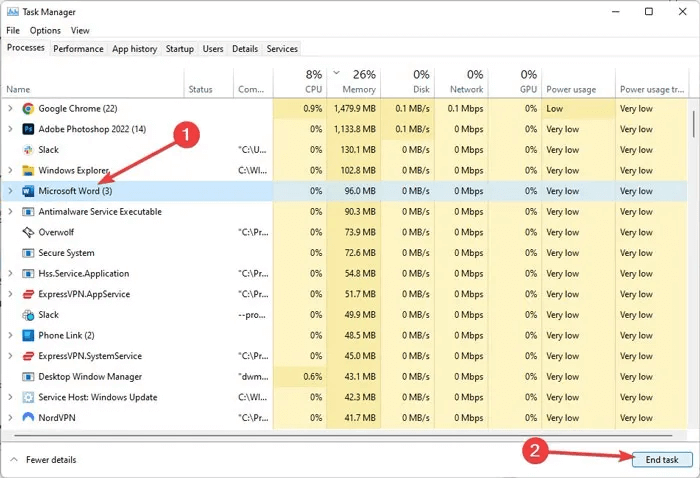Sort by the Status column header
The image size is (700, 478).
(208, 83)
